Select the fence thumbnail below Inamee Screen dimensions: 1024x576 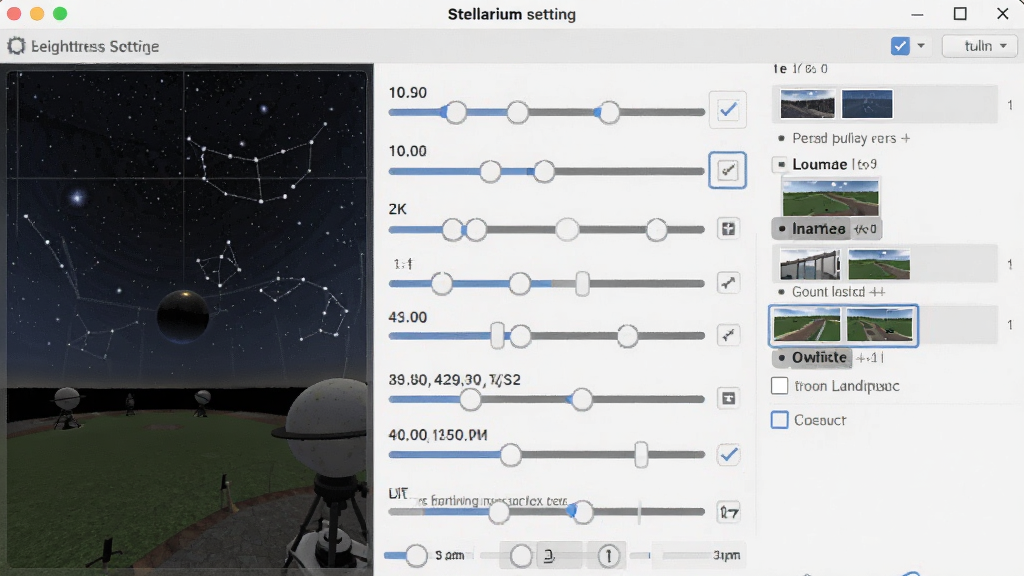(x=810, y=264)
